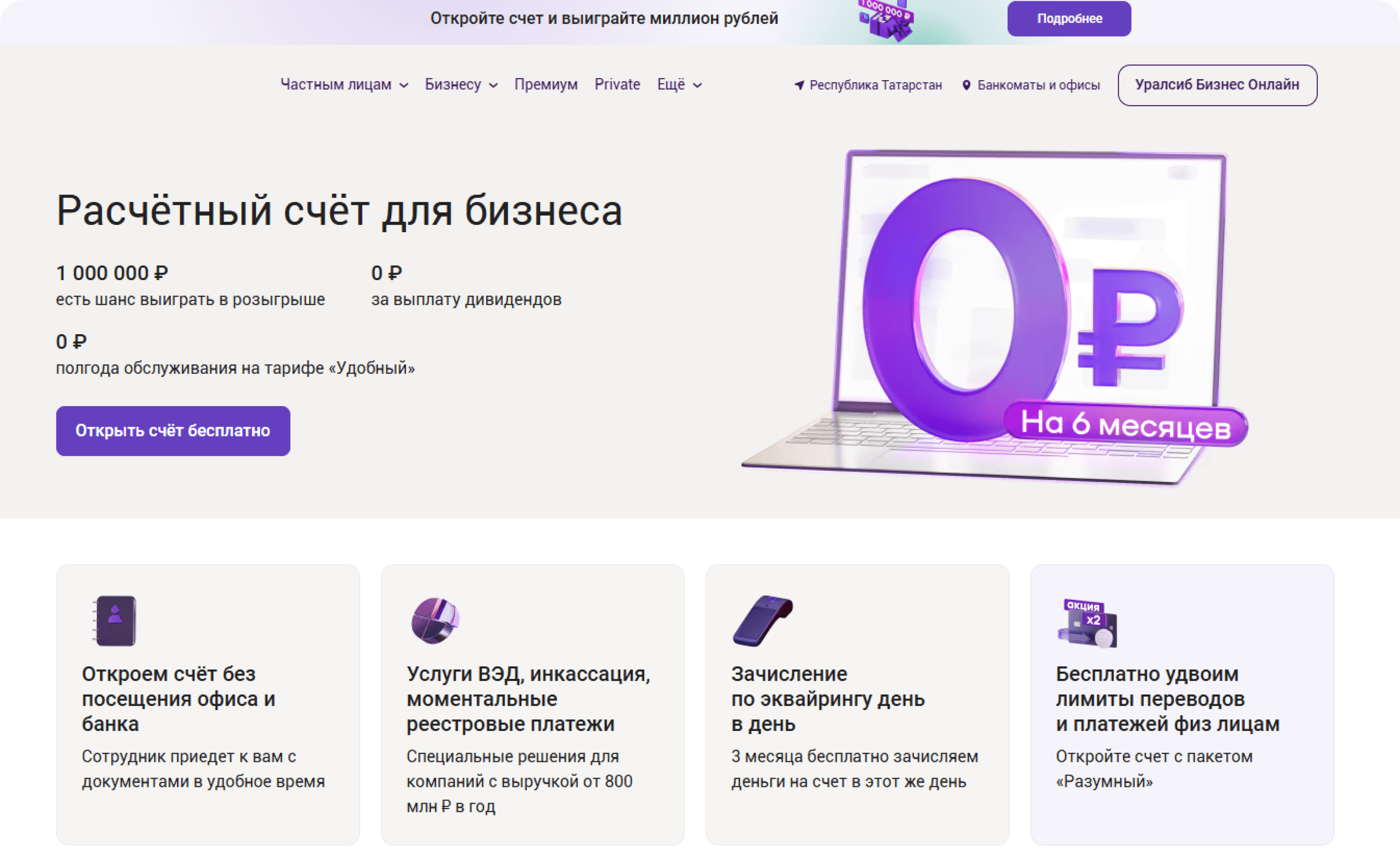The image size is (1400, 857).
Task: Expand the Частным лицам dropdown menu
Action: 344,85
